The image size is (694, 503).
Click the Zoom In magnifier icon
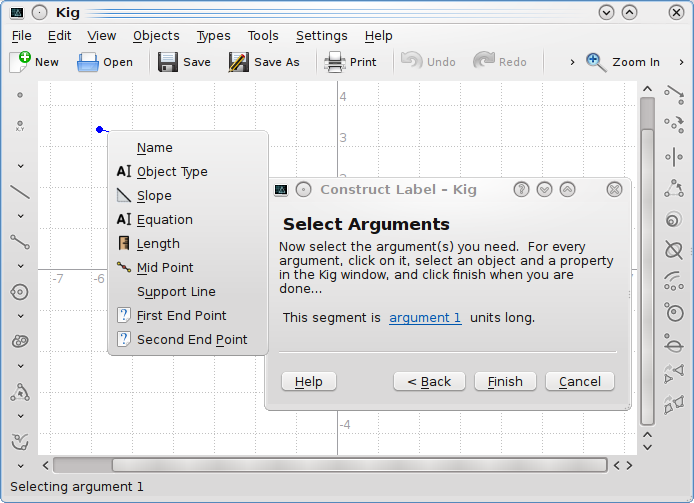596,62
